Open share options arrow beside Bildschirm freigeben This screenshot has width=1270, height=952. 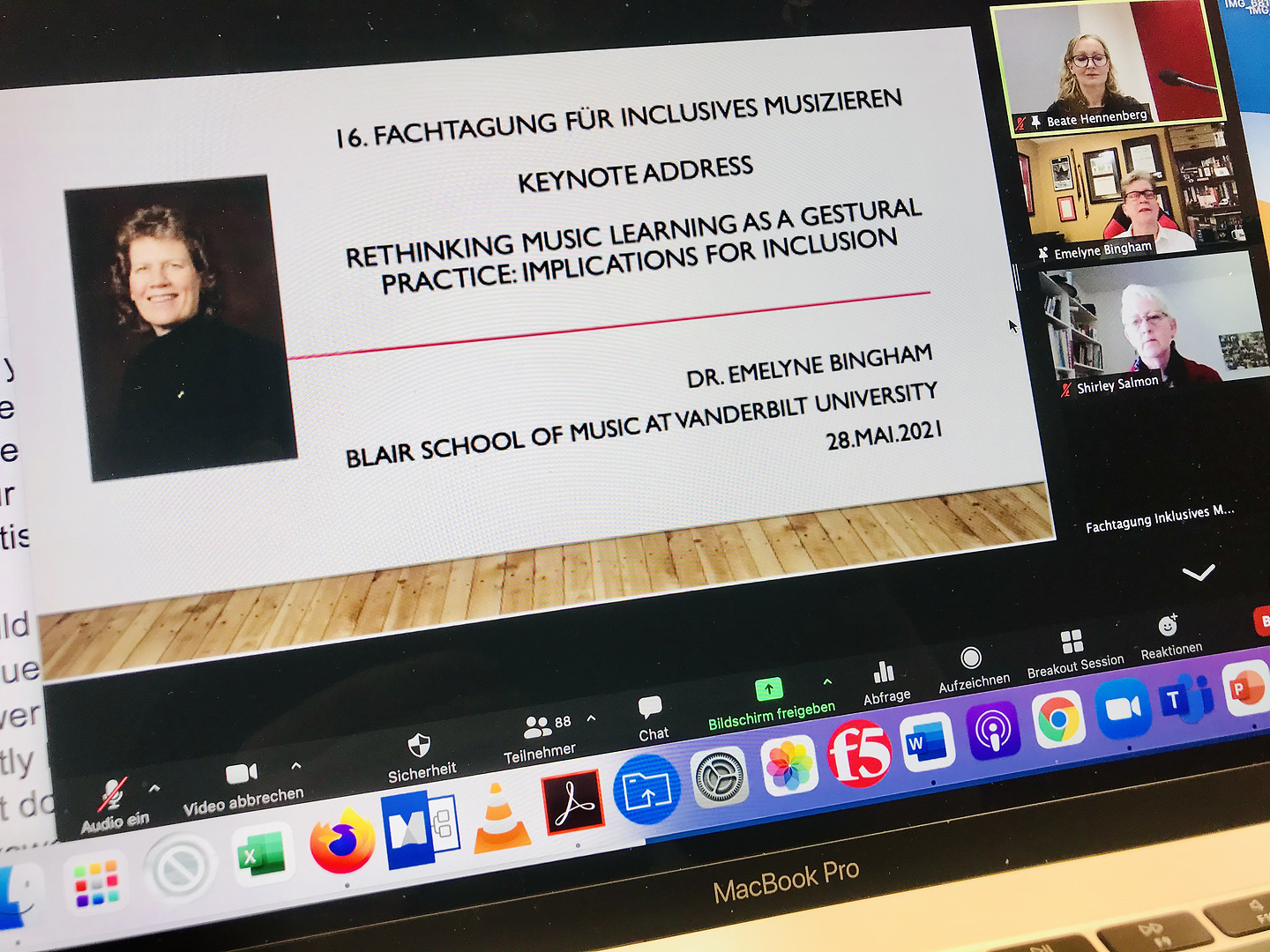827,681
